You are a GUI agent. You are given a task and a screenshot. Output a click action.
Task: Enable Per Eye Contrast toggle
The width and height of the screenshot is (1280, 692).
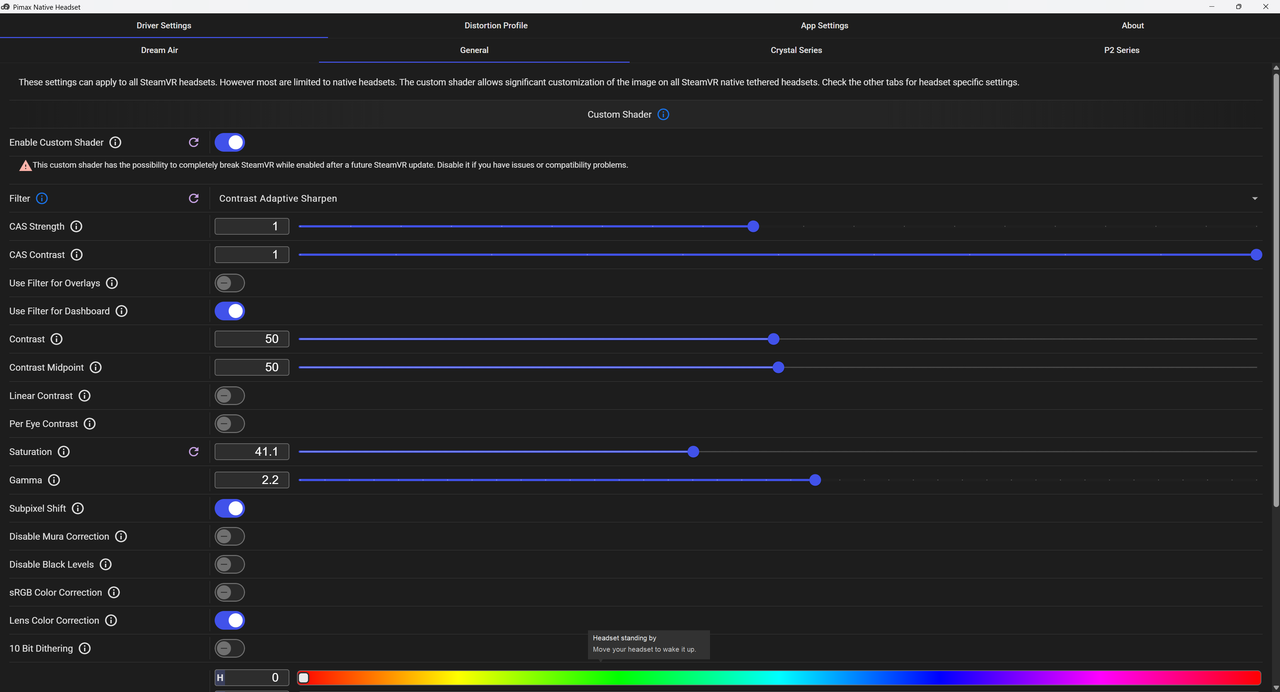[230, 424]
